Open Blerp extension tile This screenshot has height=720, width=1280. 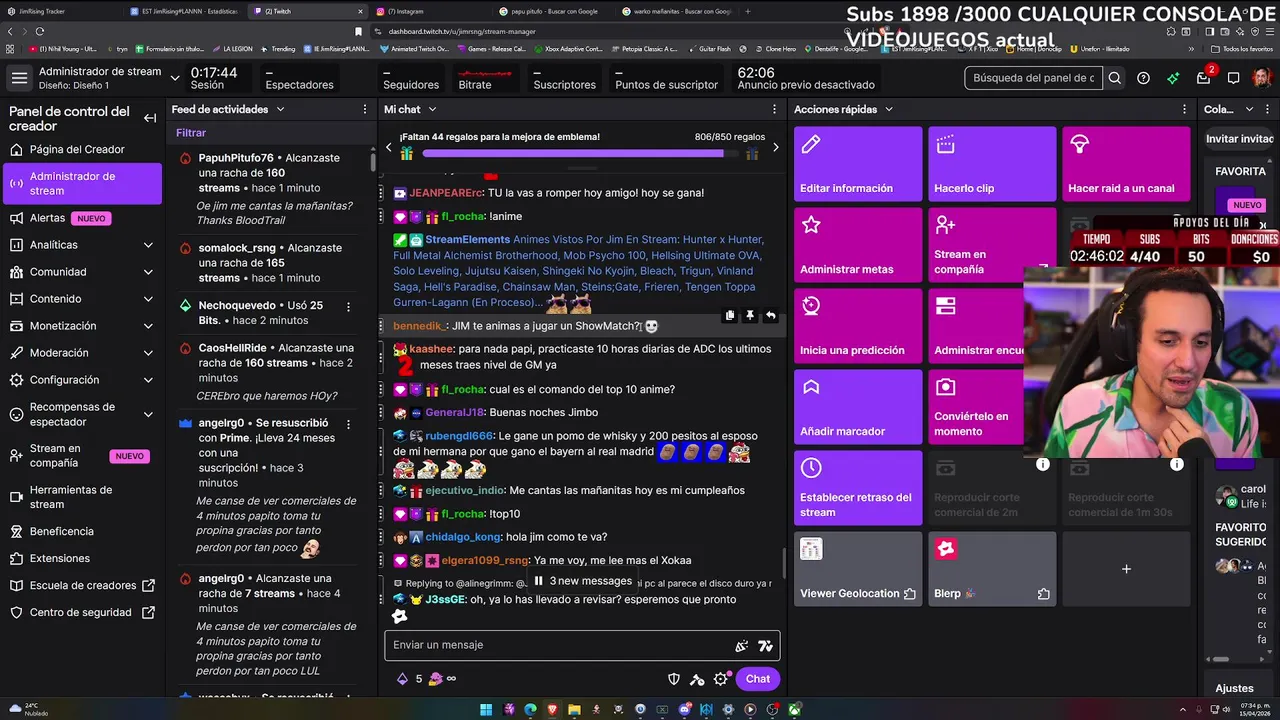click(992, 569)
